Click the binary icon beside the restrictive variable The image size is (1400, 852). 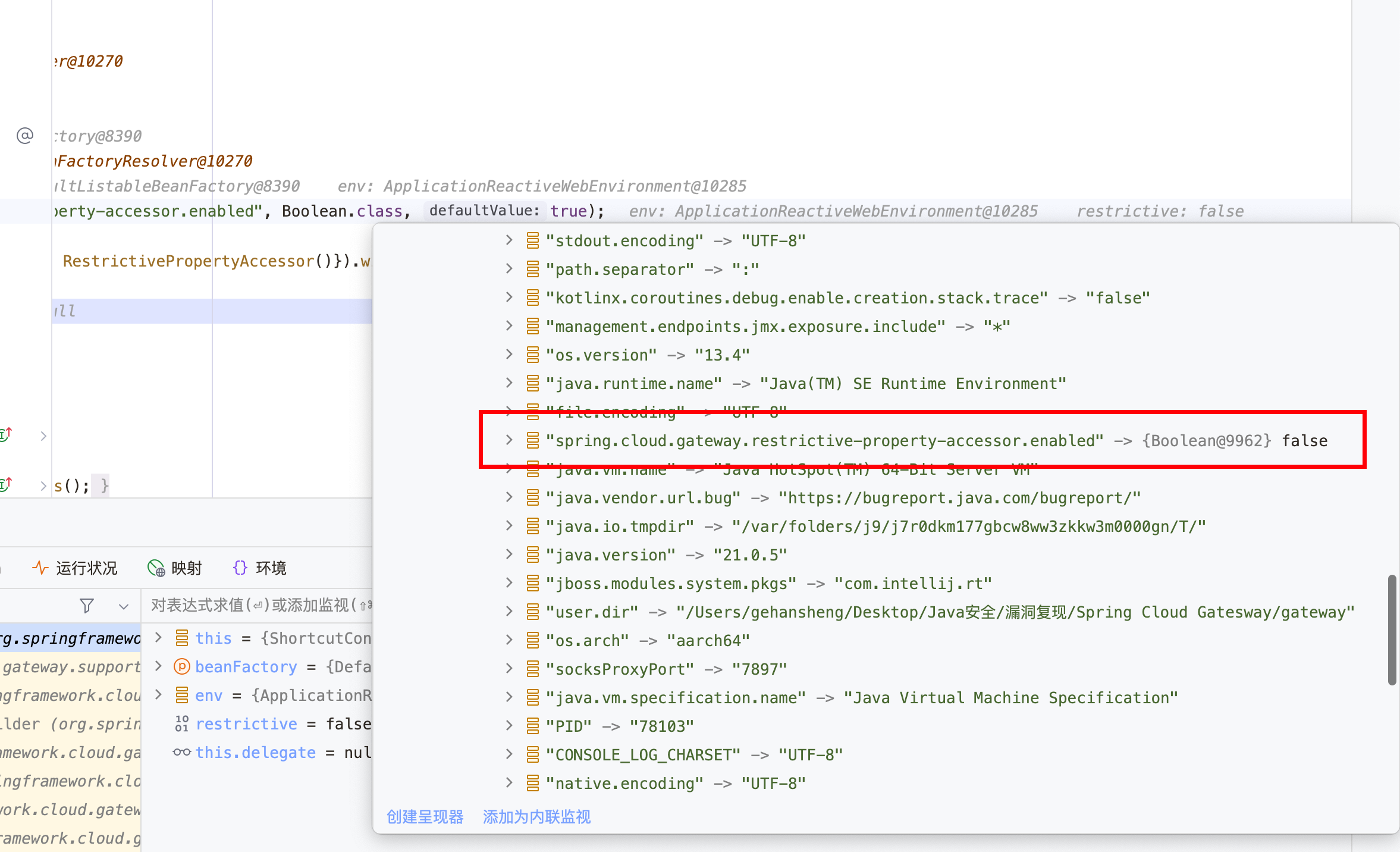click(181, 723)
